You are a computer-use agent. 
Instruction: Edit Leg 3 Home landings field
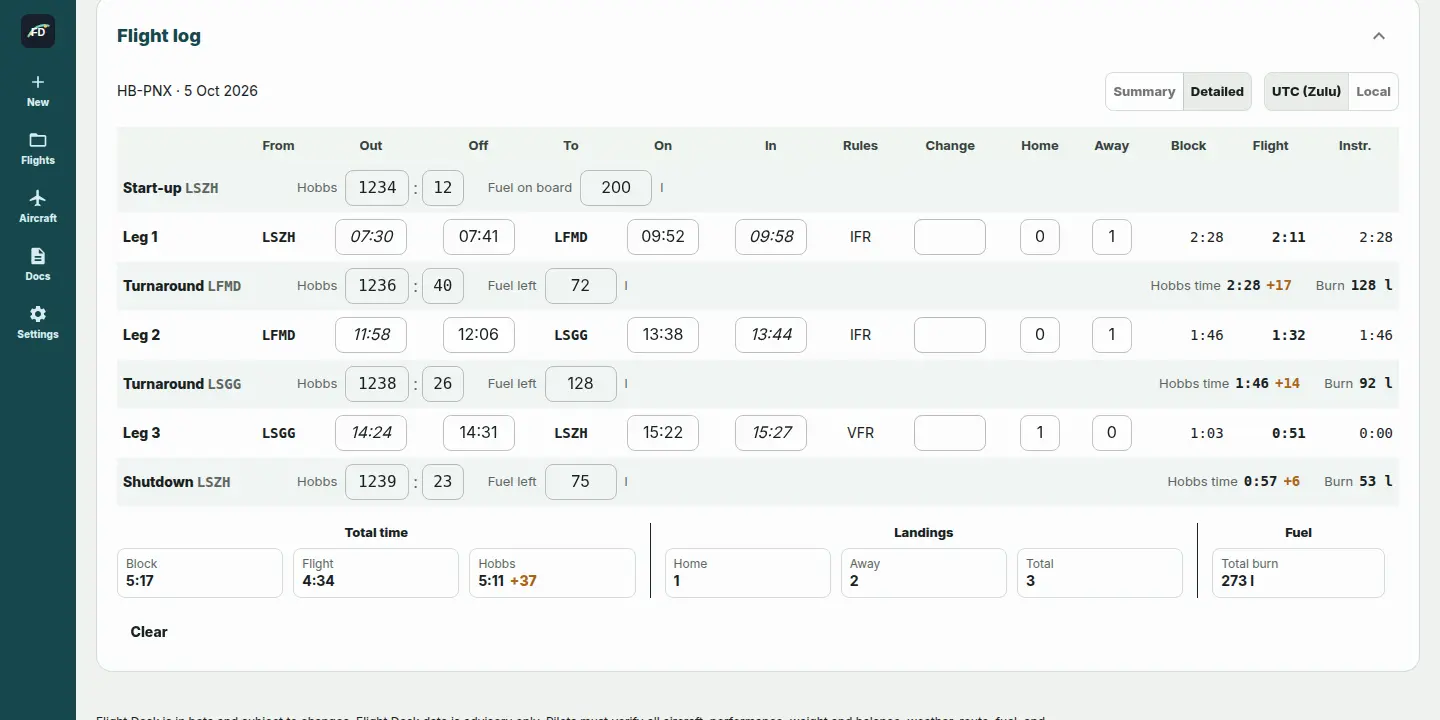pyautogui.click(x=1040, y=433)
